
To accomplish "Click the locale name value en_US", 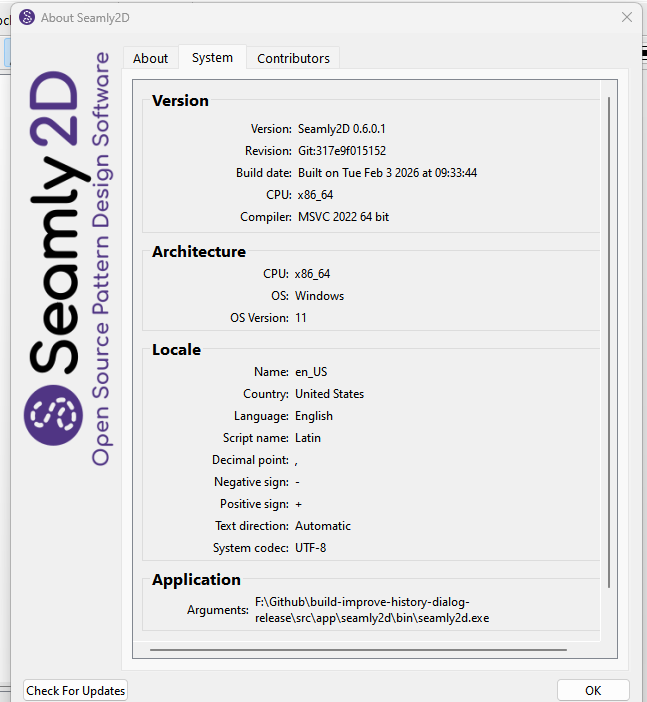I will click(311, 372).
